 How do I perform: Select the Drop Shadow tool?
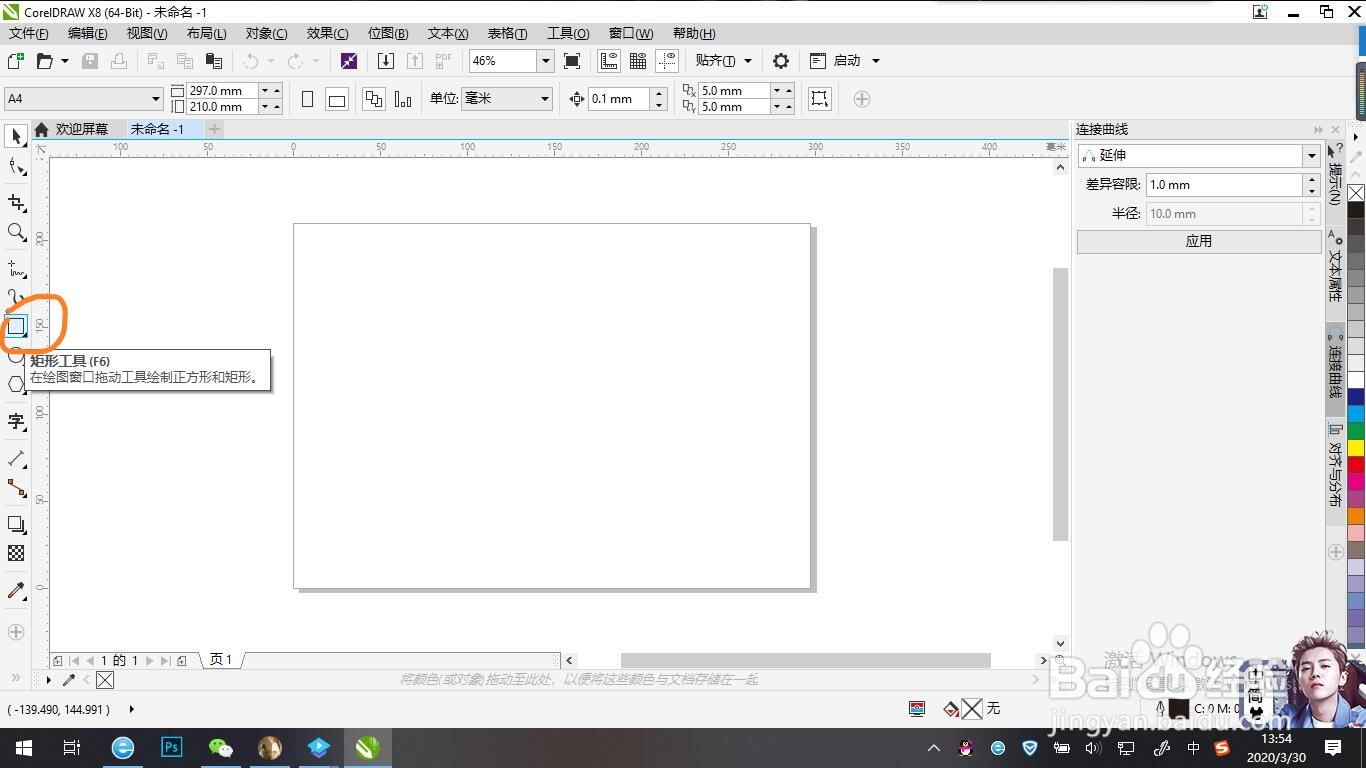coord(16,525)
